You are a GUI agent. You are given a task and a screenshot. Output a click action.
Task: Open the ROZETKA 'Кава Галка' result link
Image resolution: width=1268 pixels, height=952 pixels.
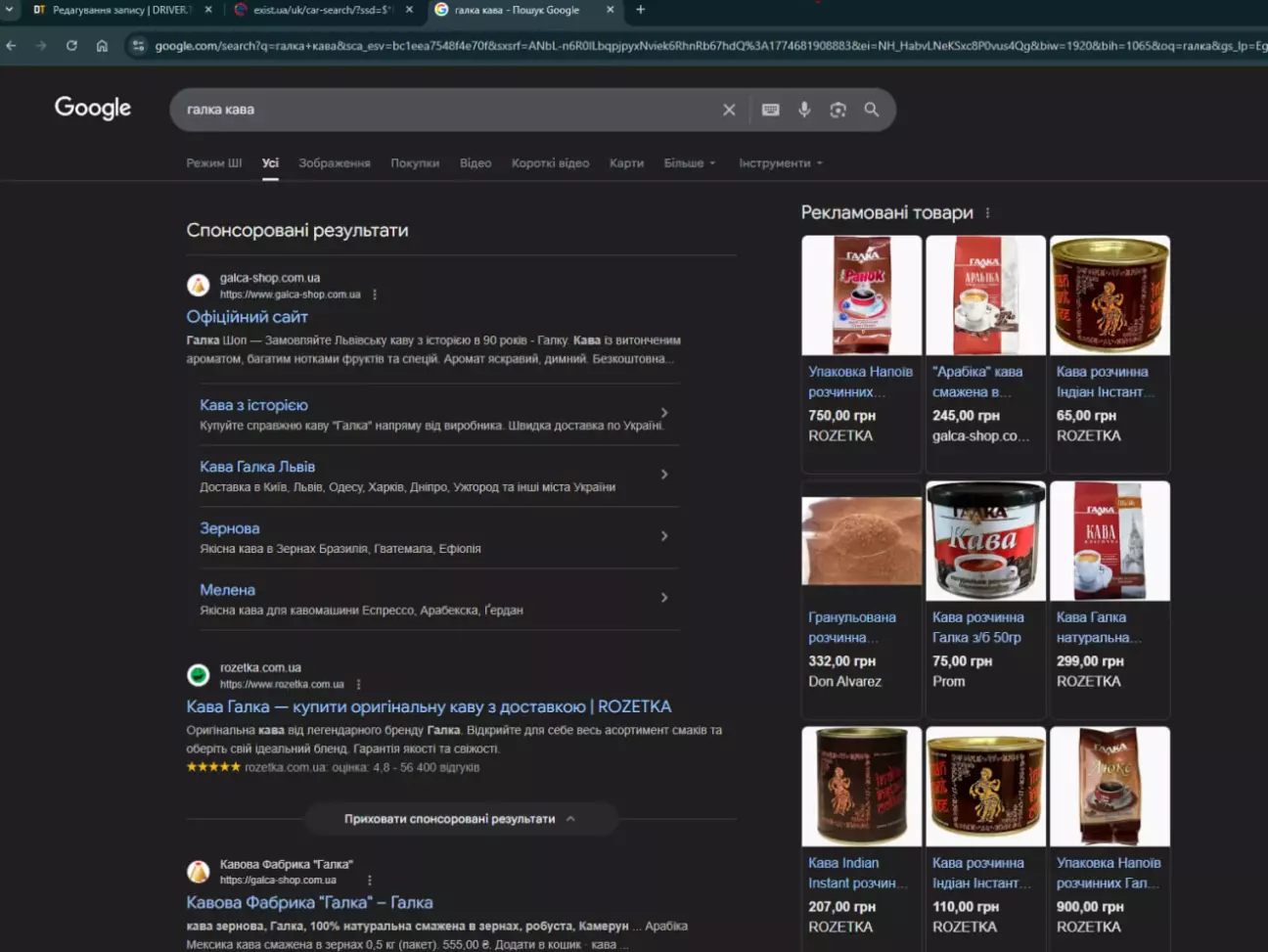tap(429, 706)
